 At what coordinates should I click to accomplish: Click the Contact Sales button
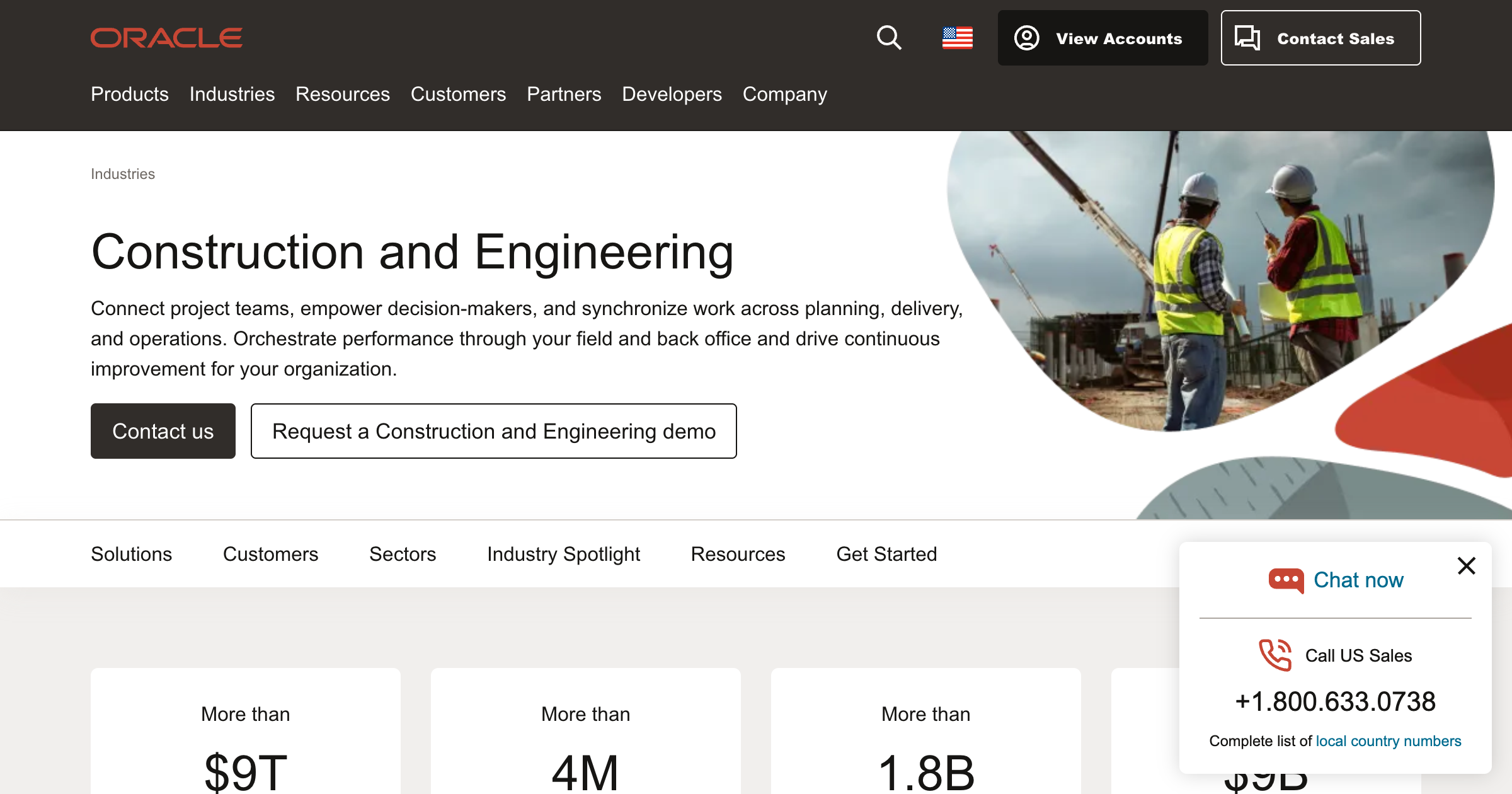pos(1320,38)
